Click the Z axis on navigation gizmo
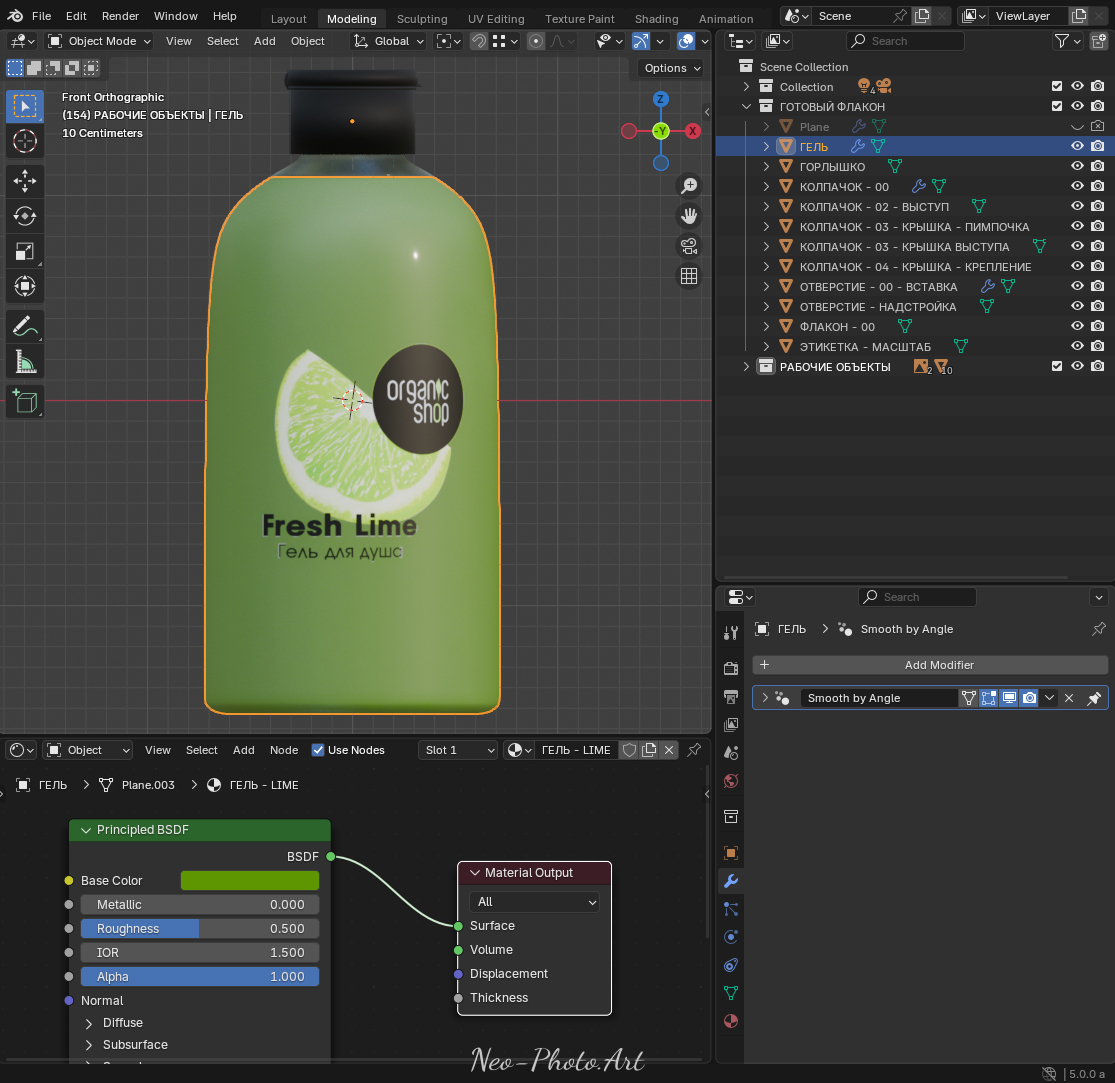1115x1083 pixels. tap(661, 100)
